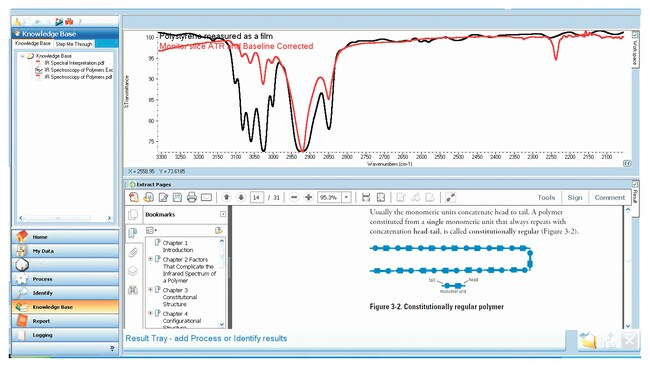This screenshot has width=650, height=367.
Task: Select the highlighted Knowledge Base navigation button
Action: [65, 307]
